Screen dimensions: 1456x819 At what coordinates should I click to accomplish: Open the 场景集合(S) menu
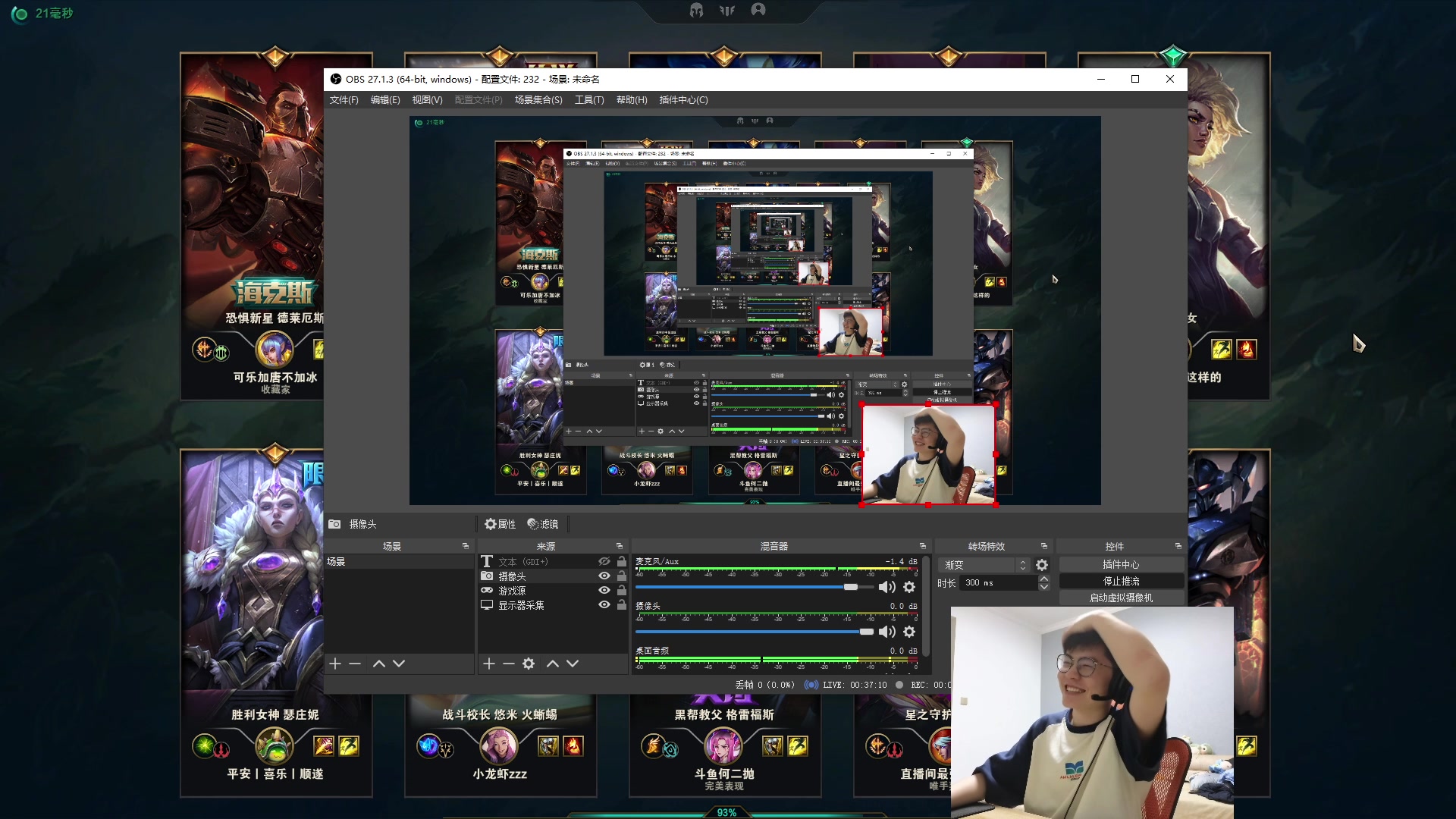[x=538, y=100]
